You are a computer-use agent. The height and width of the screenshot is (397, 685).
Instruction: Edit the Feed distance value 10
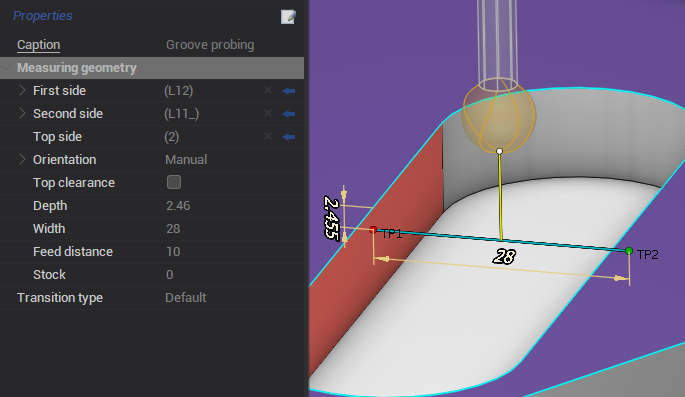point(173,252)
